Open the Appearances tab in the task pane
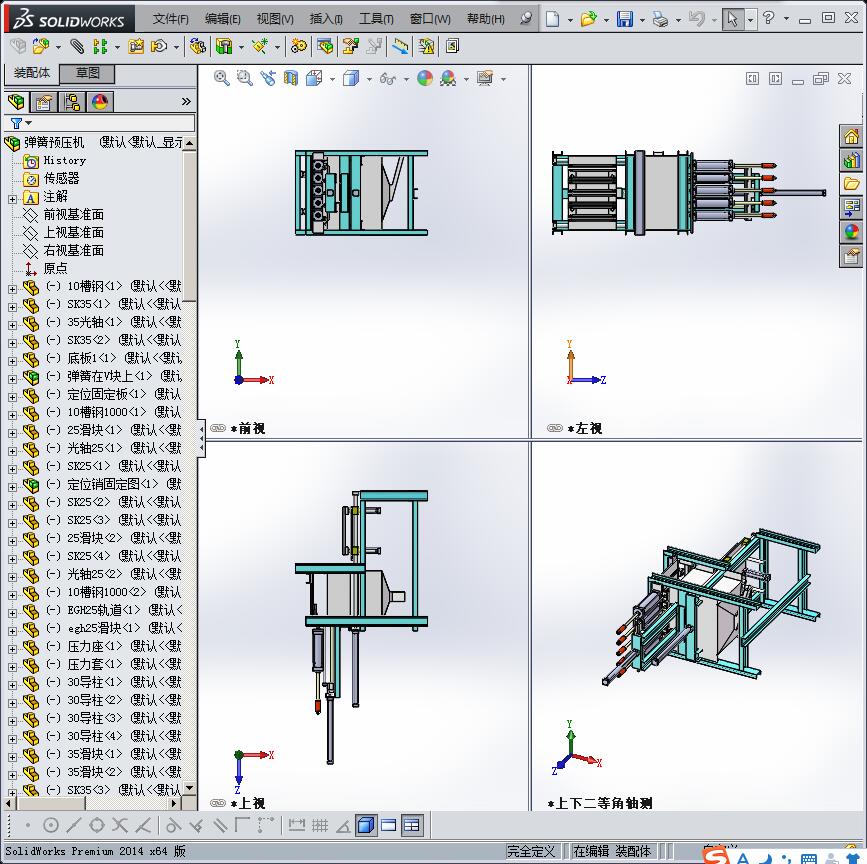The height and width of the screenshot is (864, 867). pos(851,232)
